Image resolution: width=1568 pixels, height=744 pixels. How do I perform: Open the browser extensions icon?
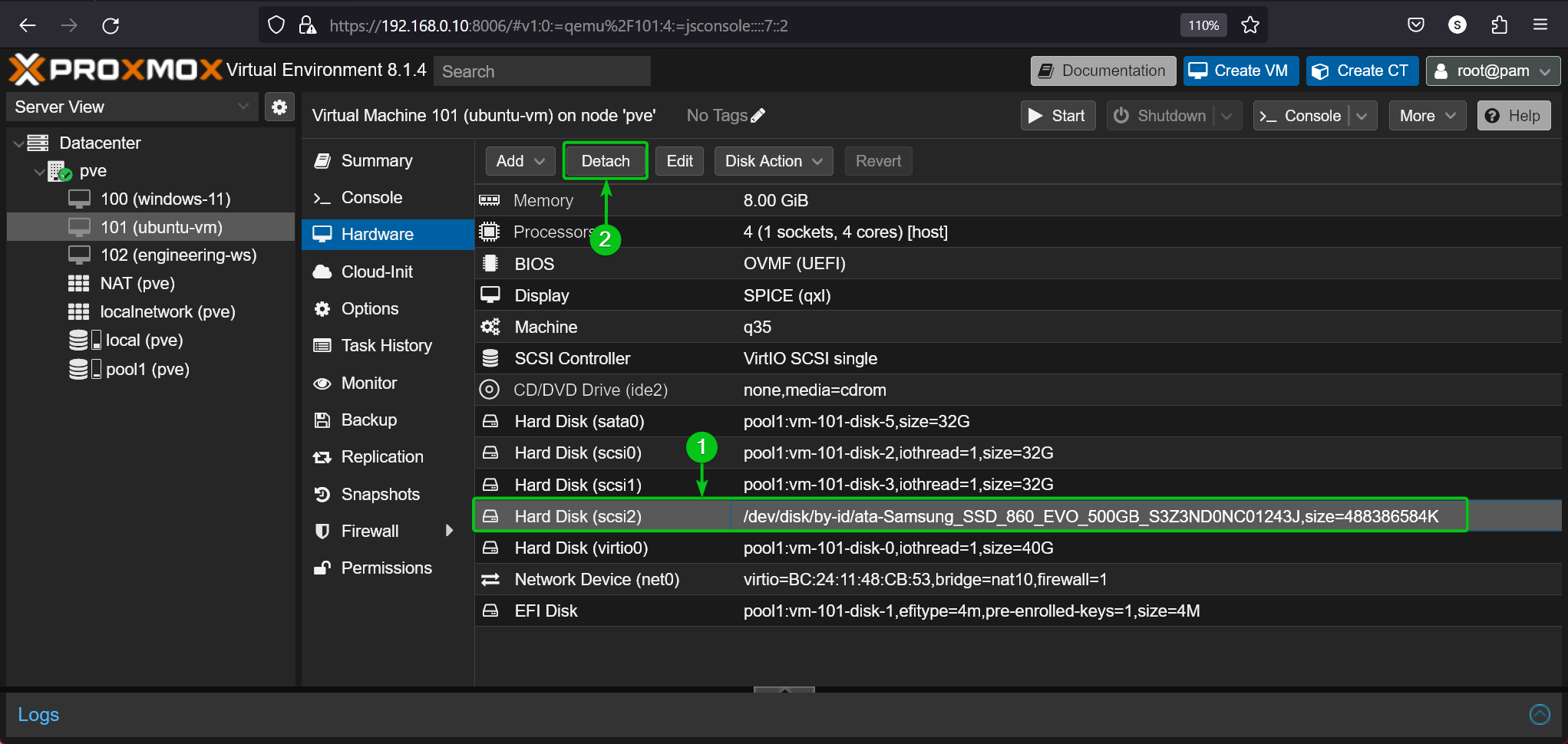1499,25
